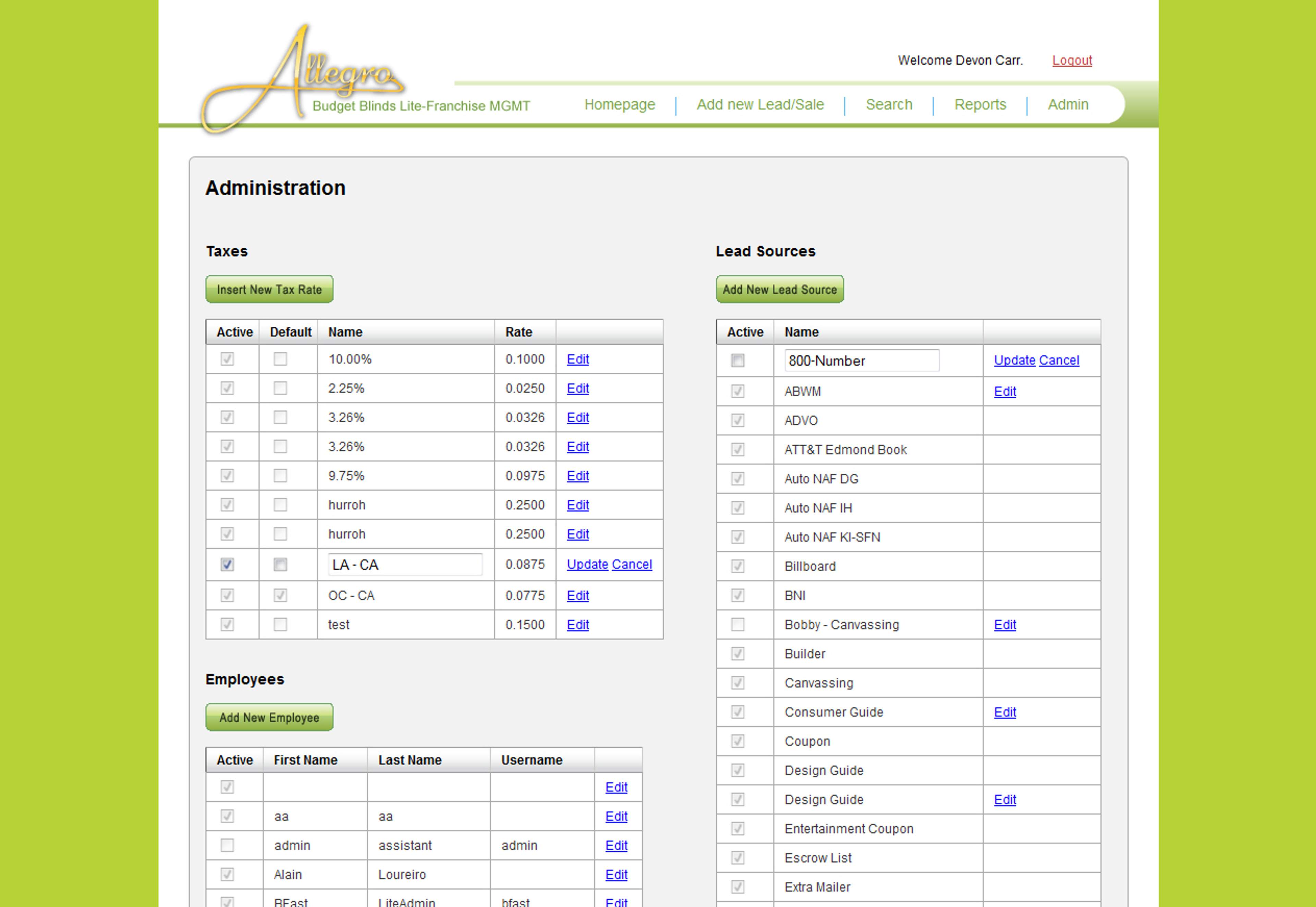Edit Bobby - Canvassing lead source

pos(1004,624)
